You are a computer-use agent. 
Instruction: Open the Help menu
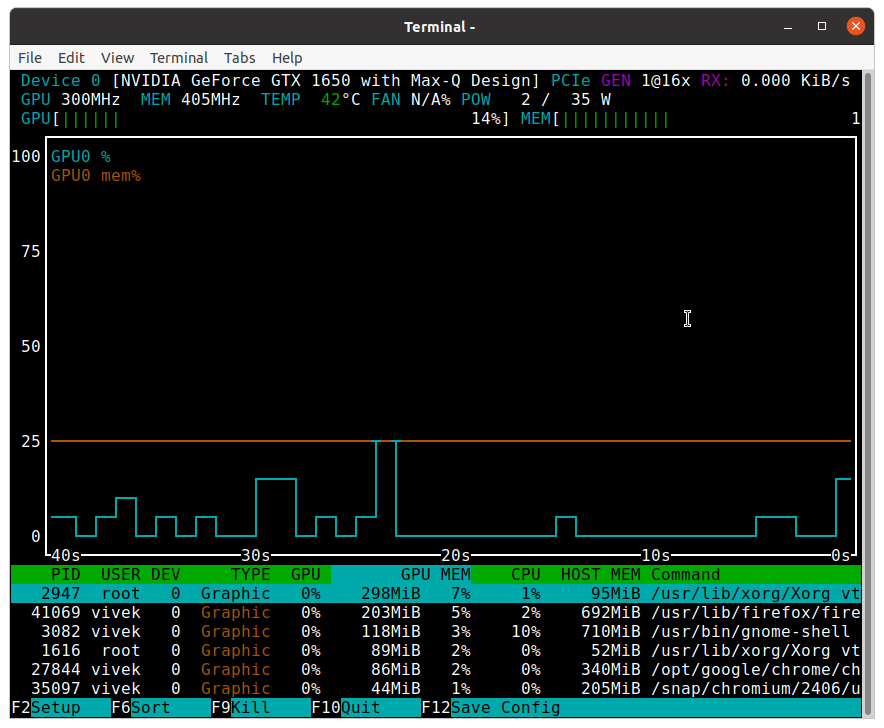[x=287, y=57]
